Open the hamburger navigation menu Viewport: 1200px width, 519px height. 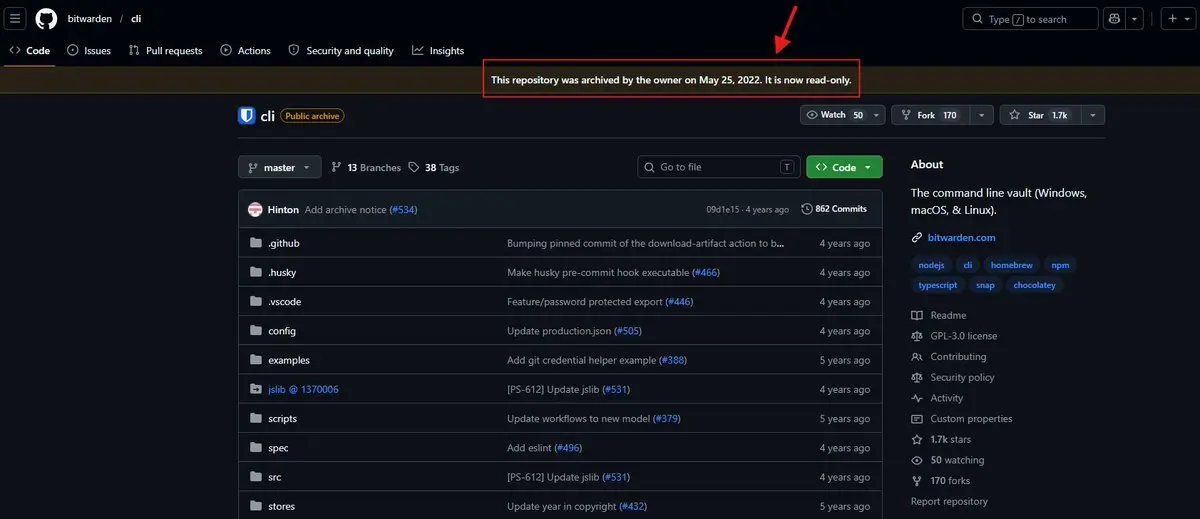click(16, 19)
